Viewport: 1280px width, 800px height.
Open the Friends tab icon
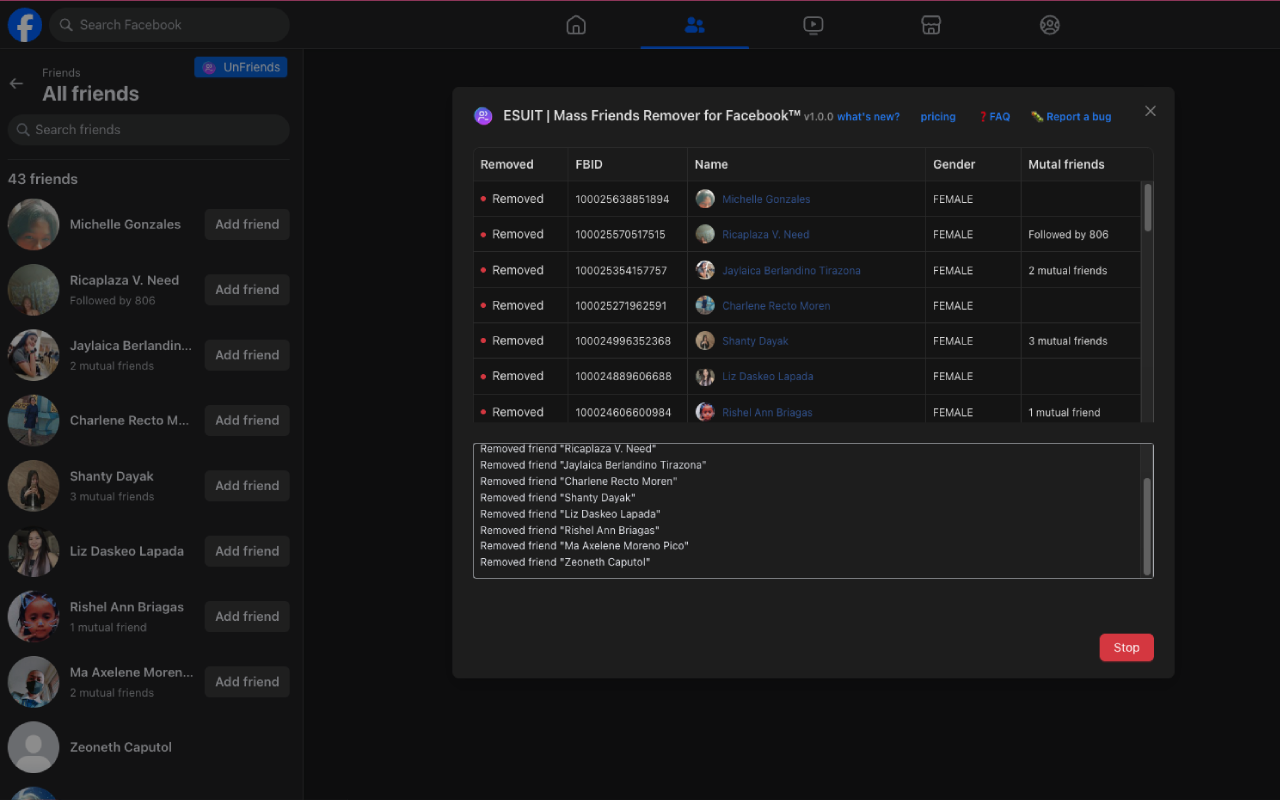pyautogui.click(x=695, y=25)
